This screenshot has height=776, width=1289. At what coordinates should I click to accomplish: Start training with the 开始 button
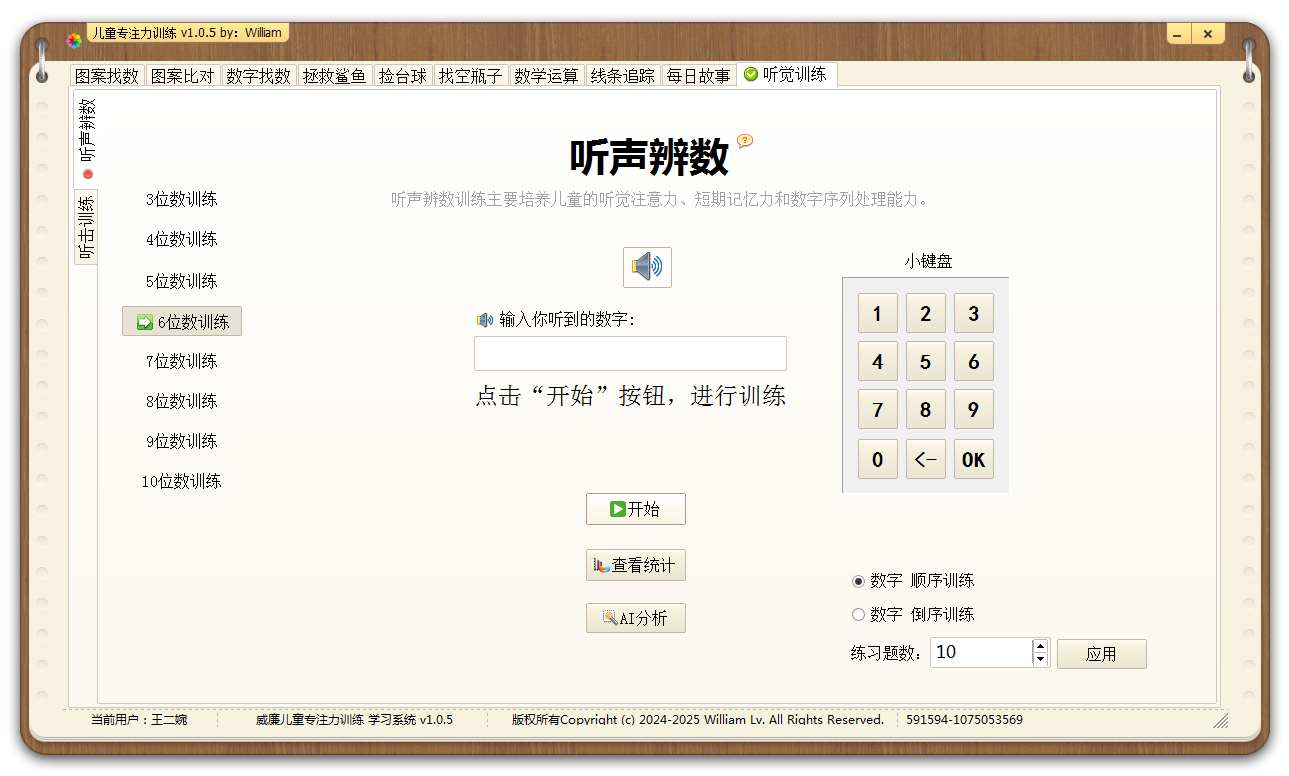click(636, 509)
